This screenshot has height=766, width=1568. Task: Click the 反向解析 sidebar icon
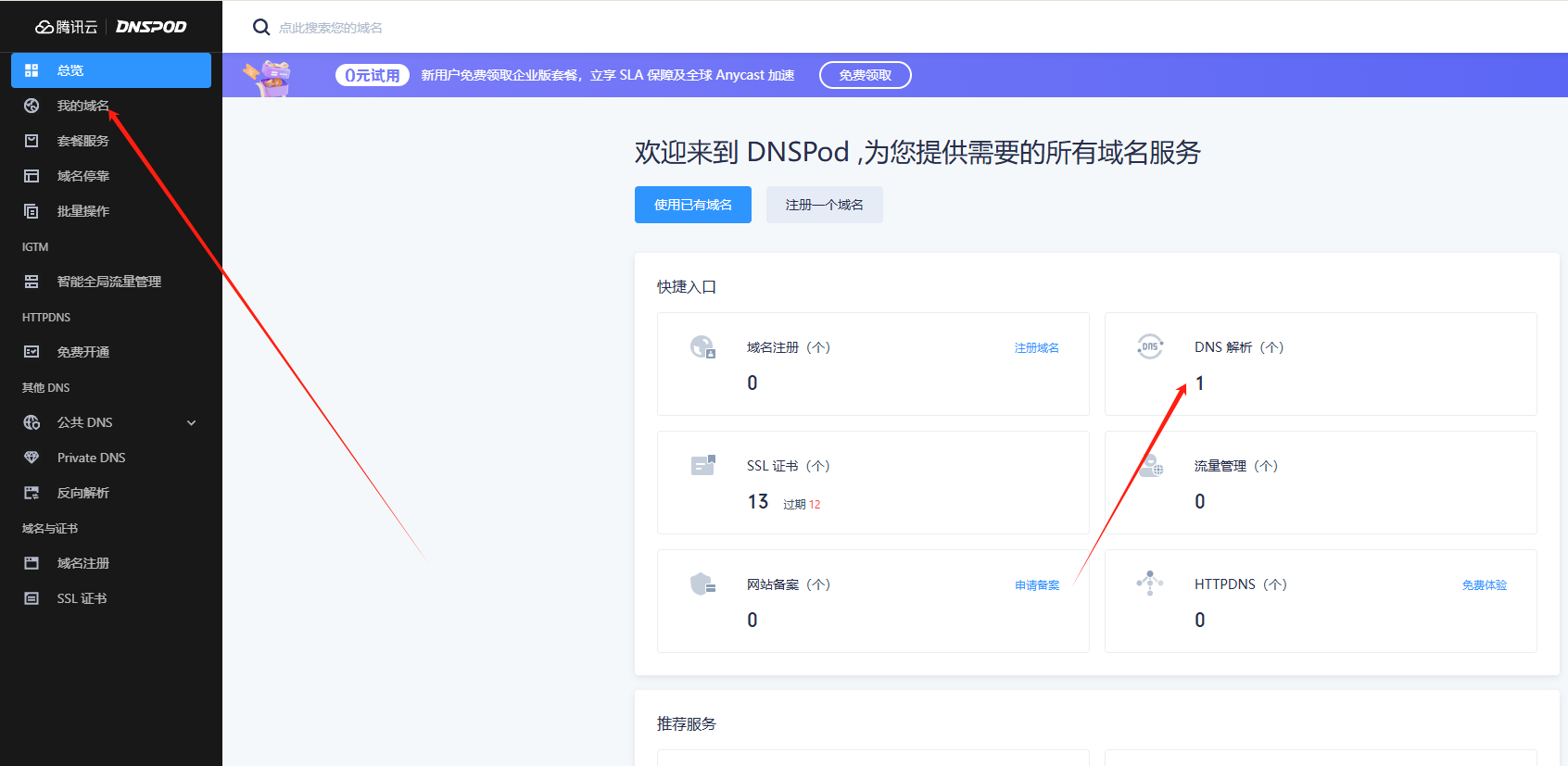pos(32,493)
